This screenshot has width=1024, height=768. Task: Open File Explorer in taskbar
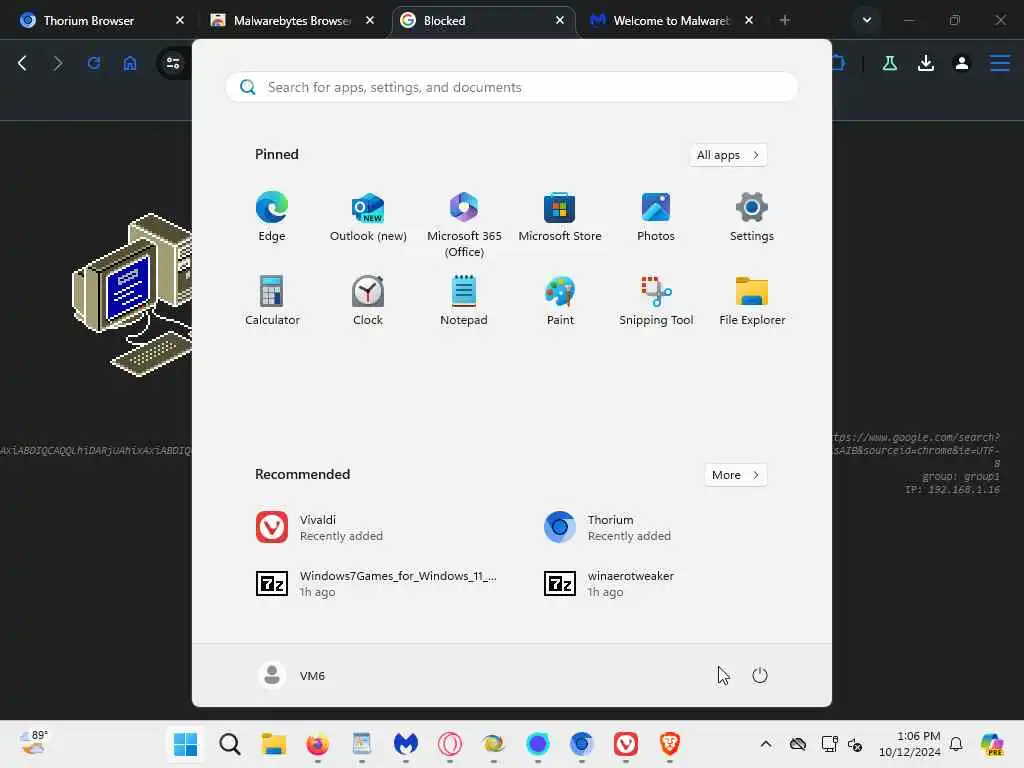274,744
